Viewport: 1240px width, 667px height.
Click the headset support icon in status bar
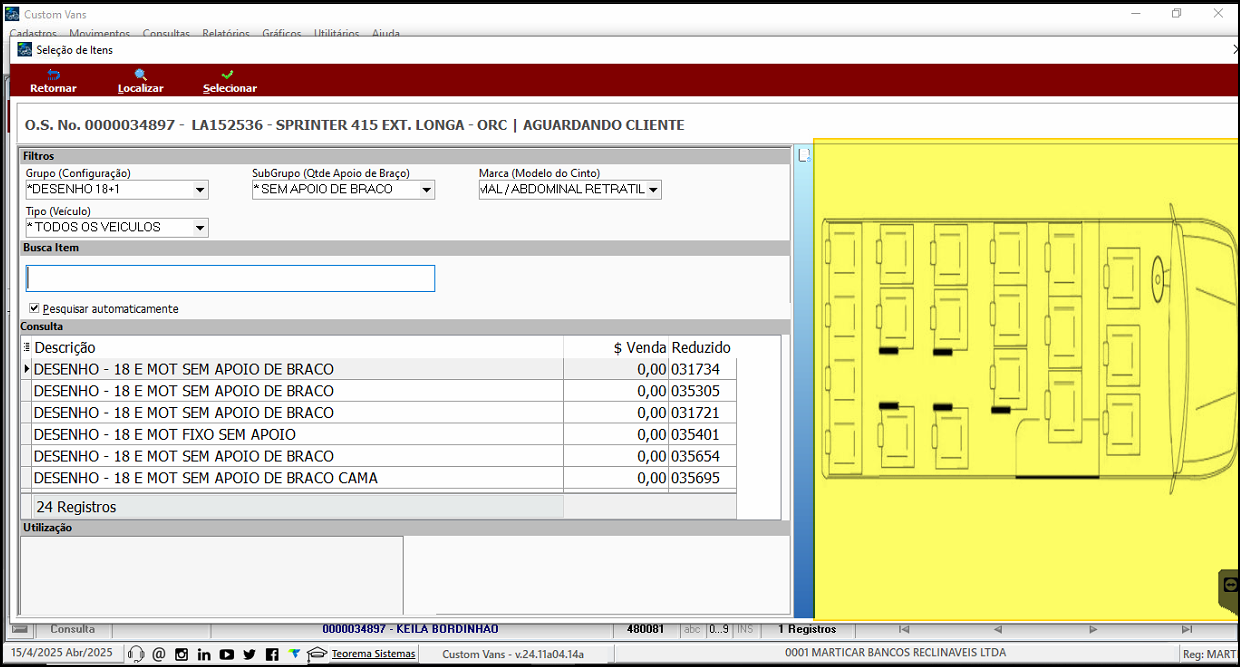tap(136, 654)
